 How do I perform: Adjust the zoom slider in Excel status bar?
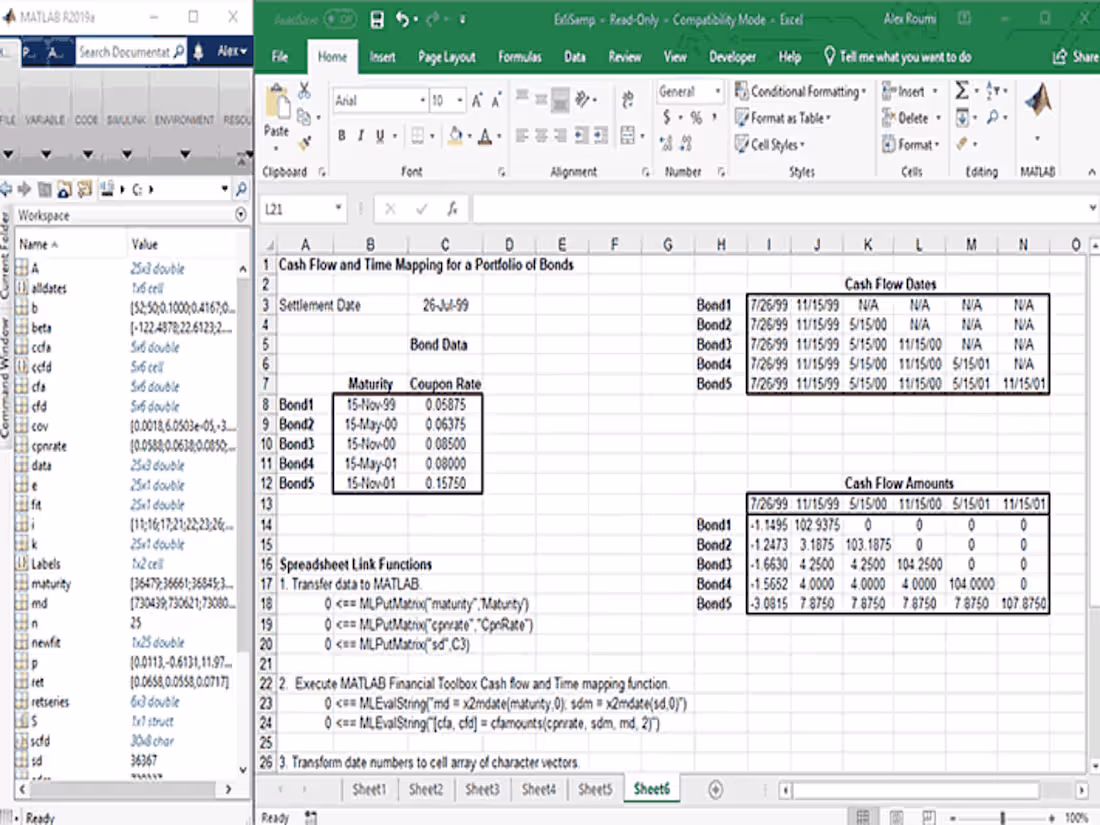1000,817
